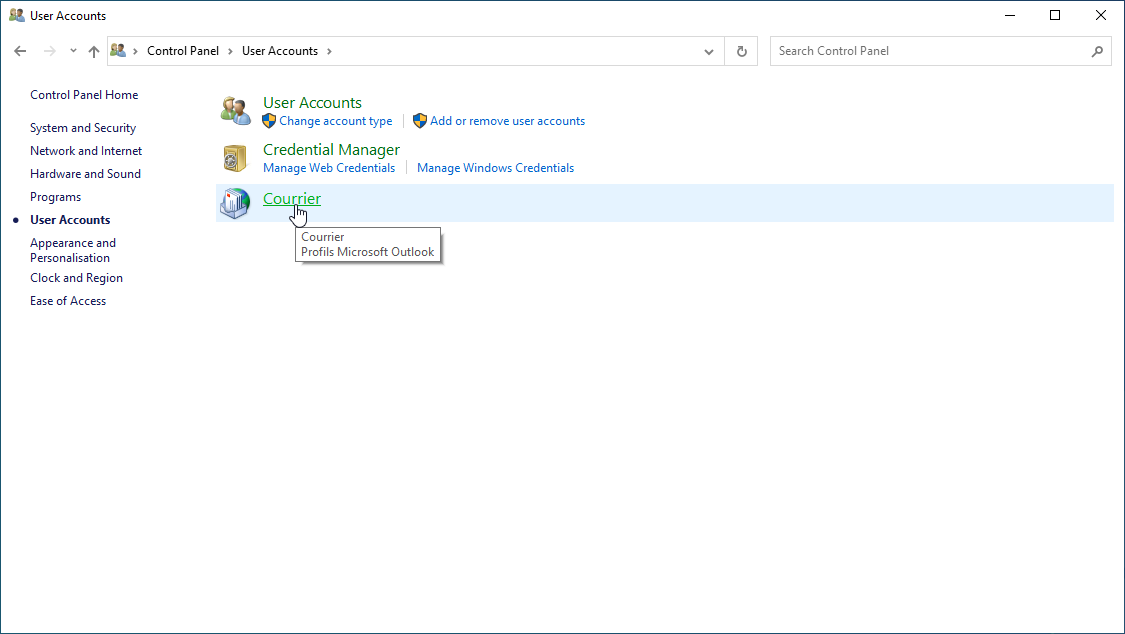Go up one level with Up arrow

(x=94, y=51)
